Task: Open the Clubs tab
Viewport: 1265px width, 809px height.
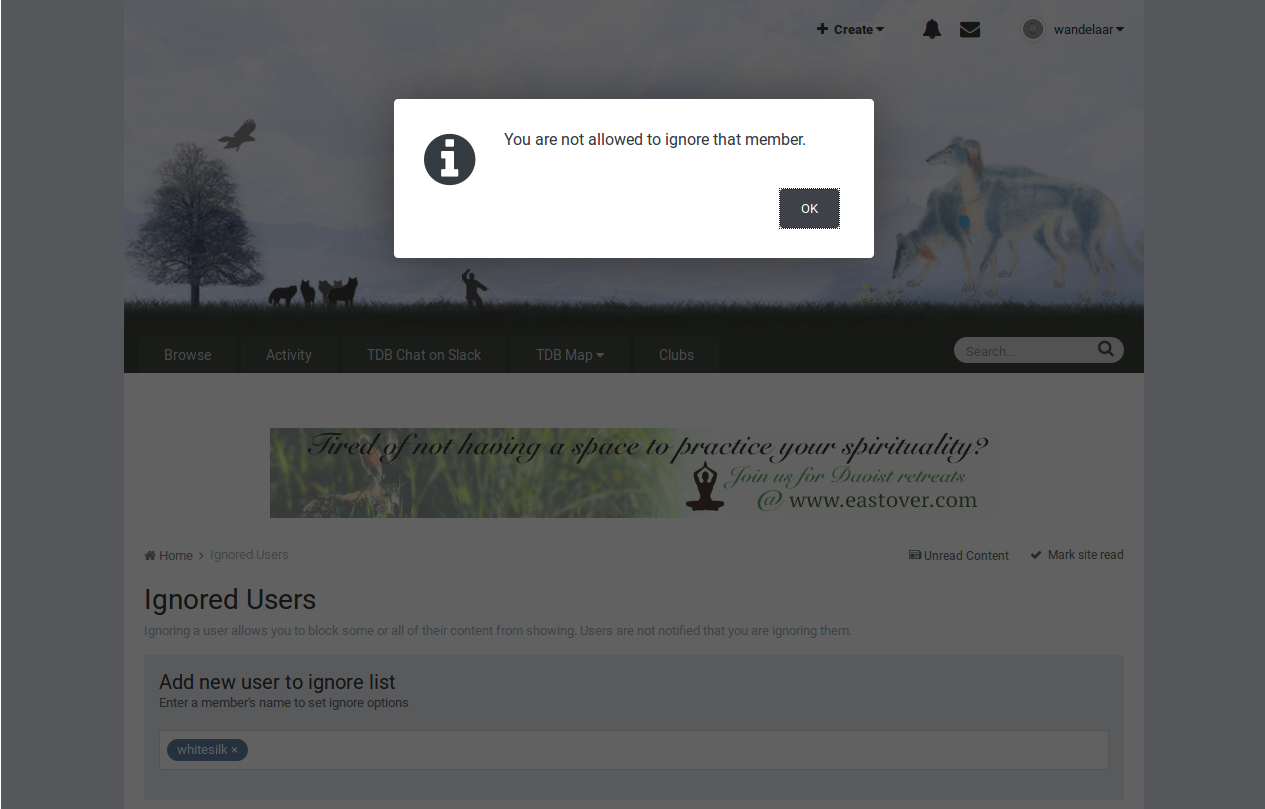Action: (x=676, y=354)
